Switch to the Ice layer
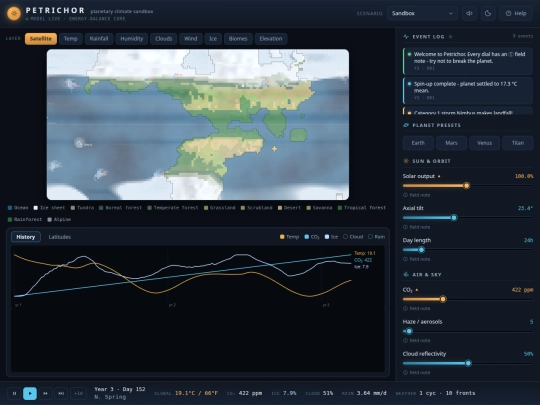The height and width of the screenshot is (405, 540). coord(213,39)
